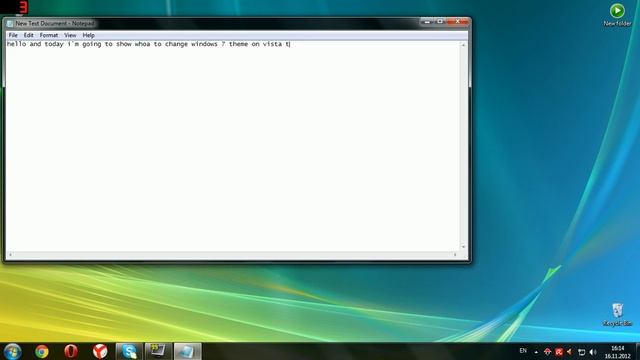This screenshot has height=360, width=640.
Task: Minimize the Notepad window
Action: click(427, 22)
